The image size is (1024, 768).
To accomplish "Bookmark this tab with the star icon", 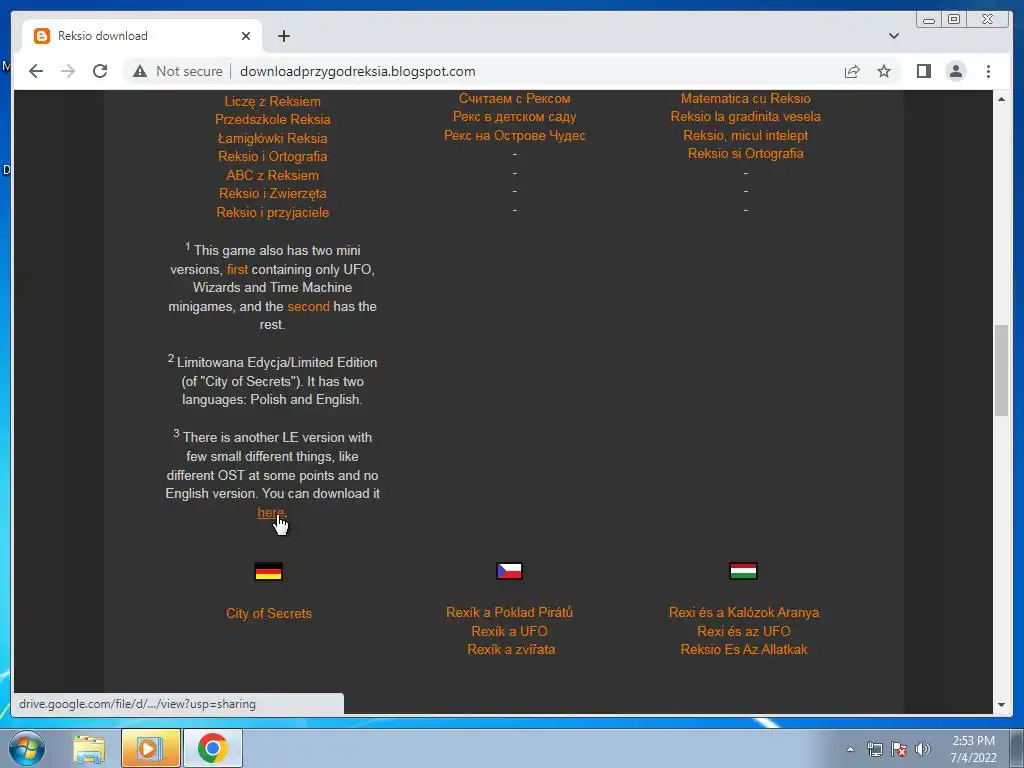I will point(884,71).
